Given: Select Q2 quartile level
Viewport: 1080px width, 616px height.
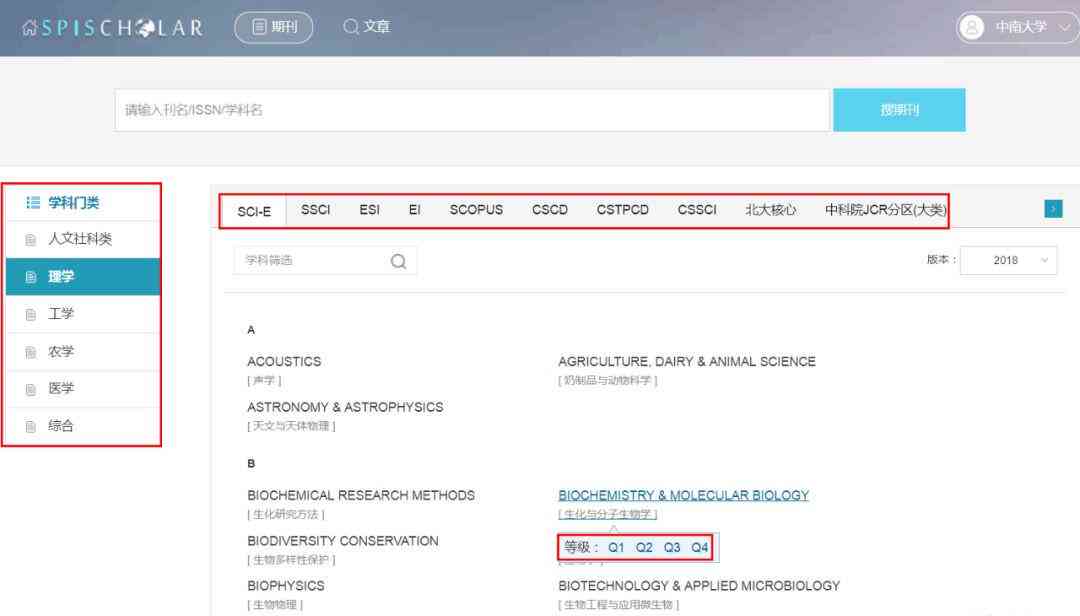Looking at the screenshot, I should tap(644, 548).
